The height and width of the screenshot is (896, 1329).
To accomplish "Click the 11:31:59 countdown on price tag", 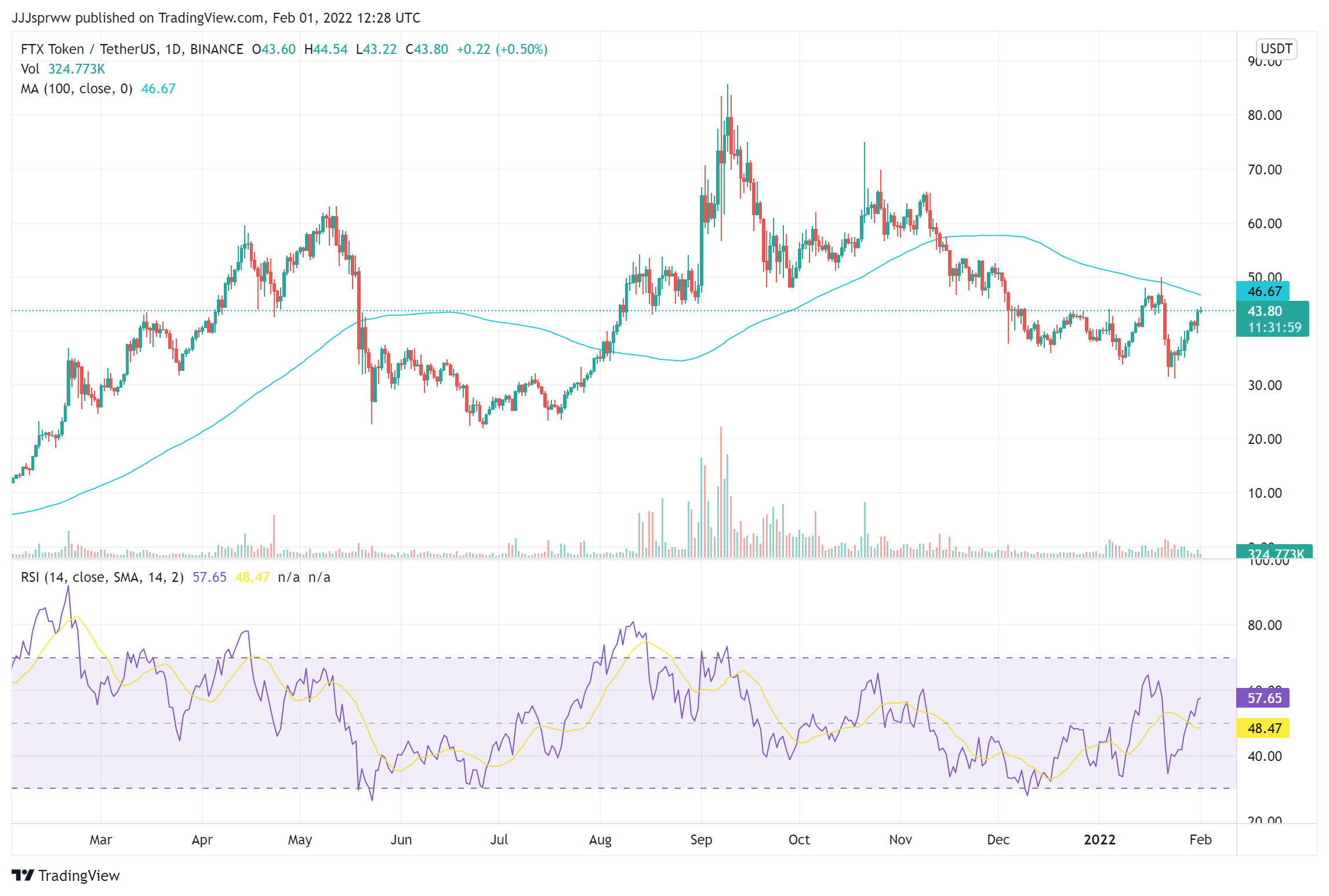I will tap(1274, 327).
